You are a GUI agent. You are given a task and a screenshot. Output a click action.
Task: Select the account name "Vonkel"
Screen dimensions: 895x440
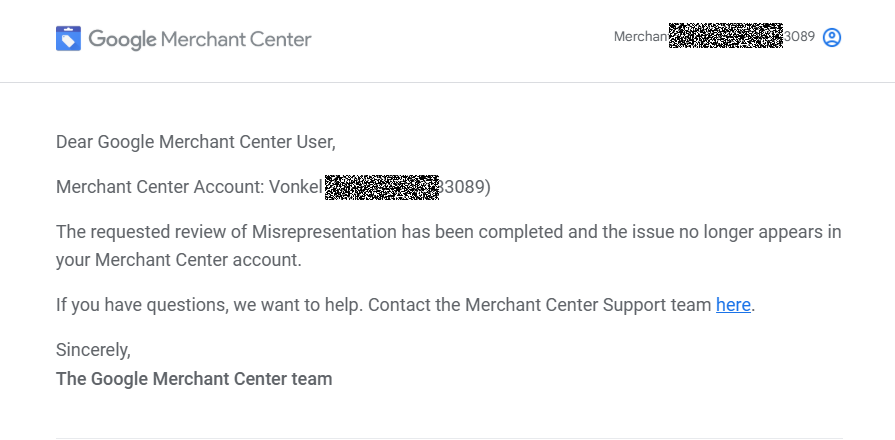[296, 187]
